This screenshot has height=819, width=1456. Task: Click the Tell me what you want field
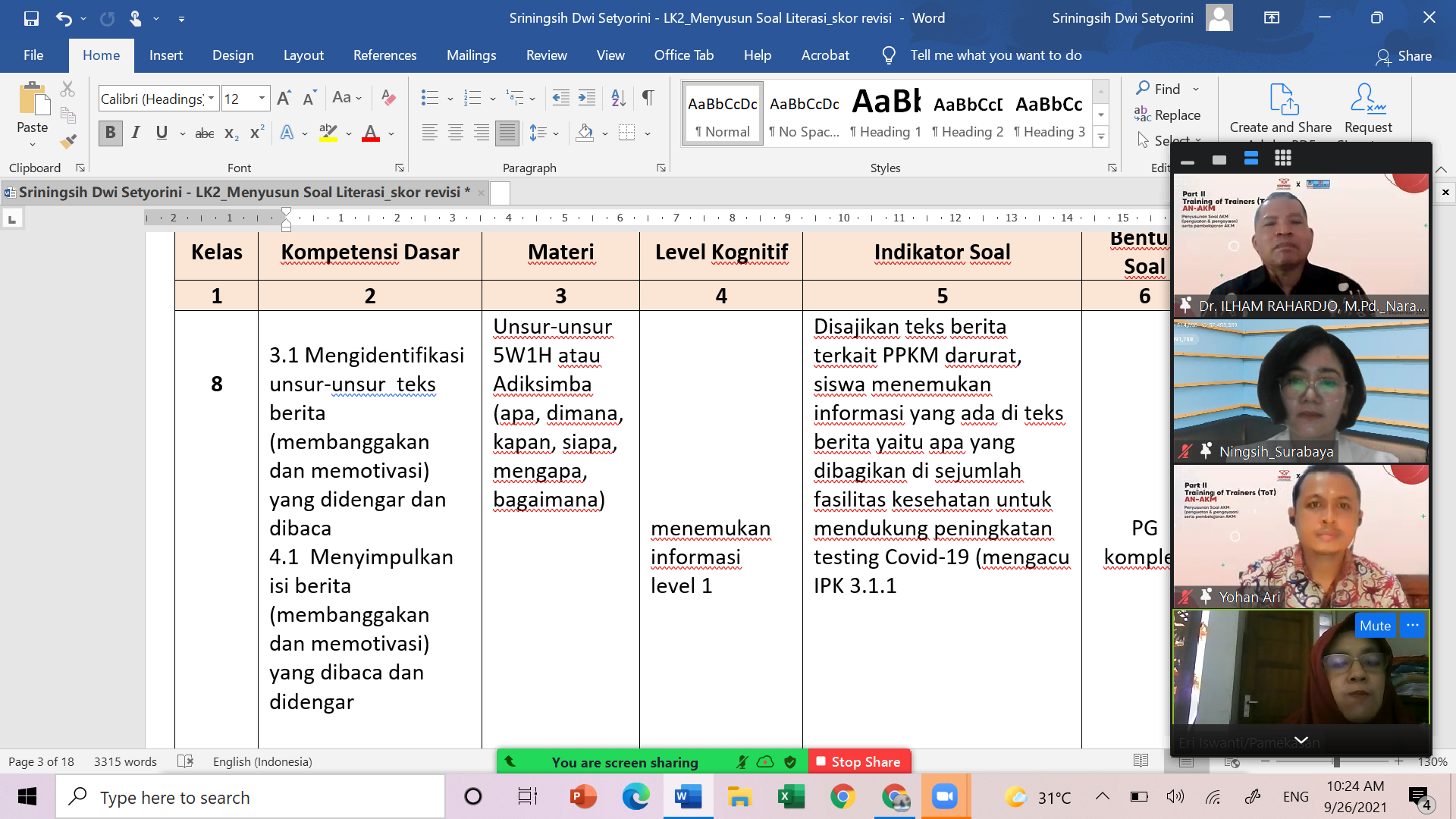996,55
